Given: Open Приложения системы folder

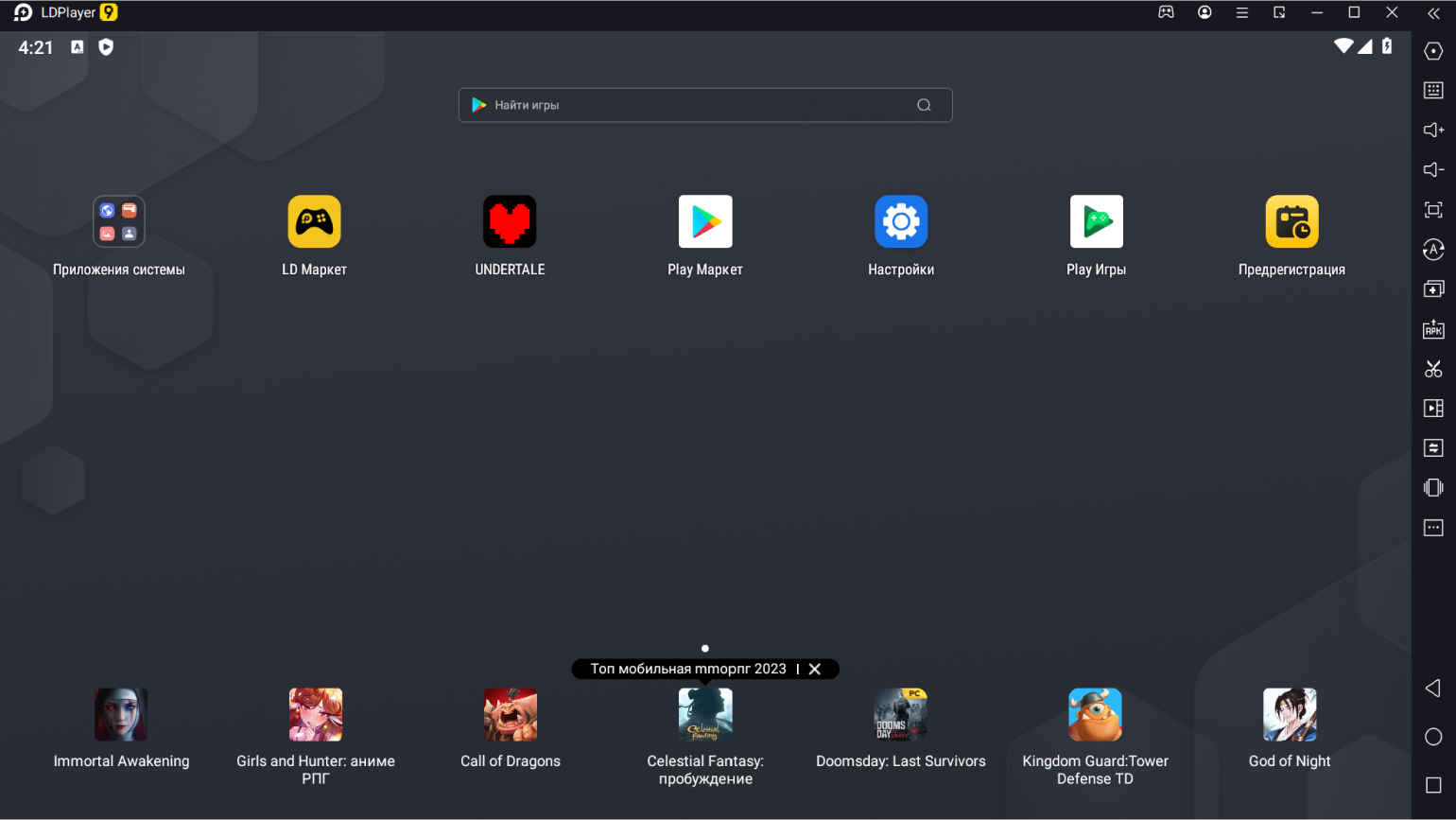Looking at the screenshot, I should click(x=119, y=222).
